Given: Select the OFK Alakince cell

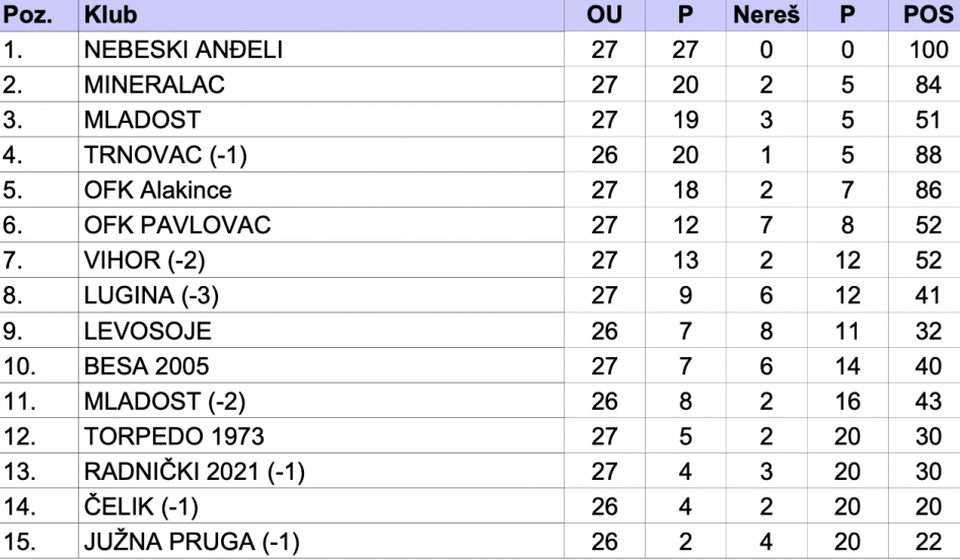Looking at the screenshot, I should point(321,190).
